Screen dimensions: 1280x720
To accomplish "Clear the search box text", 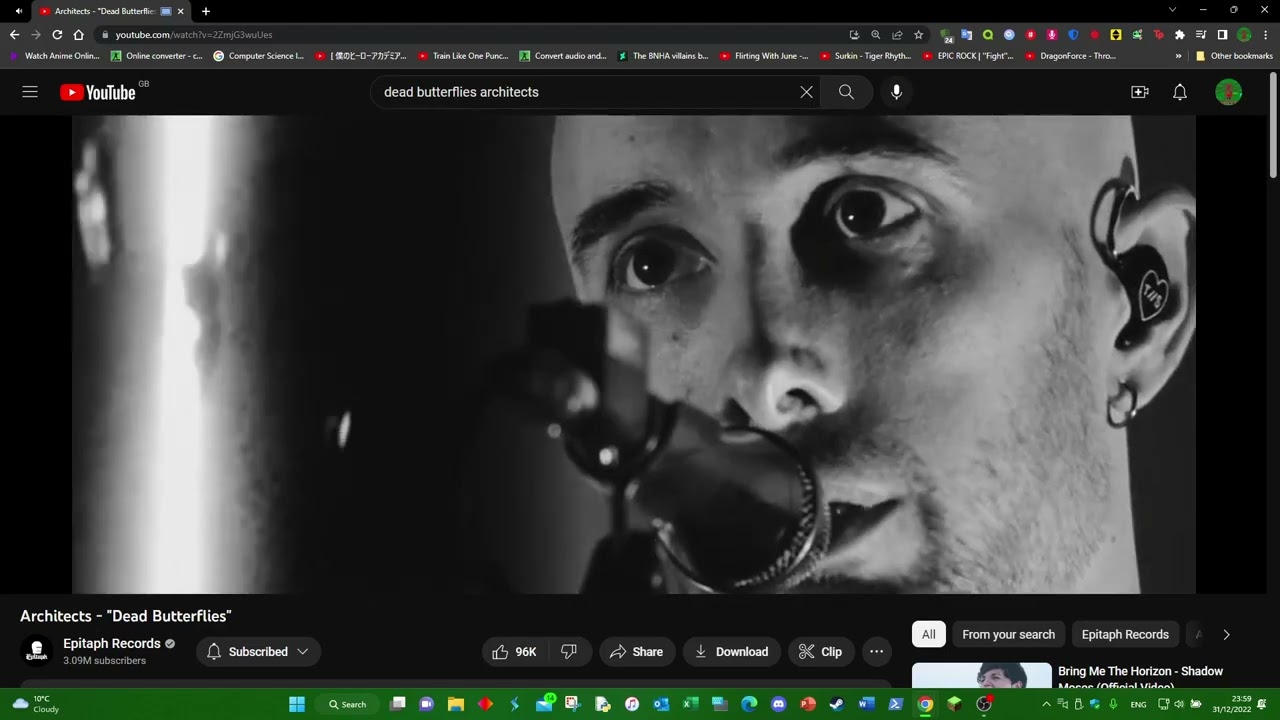I will click(x=806, y=92).
